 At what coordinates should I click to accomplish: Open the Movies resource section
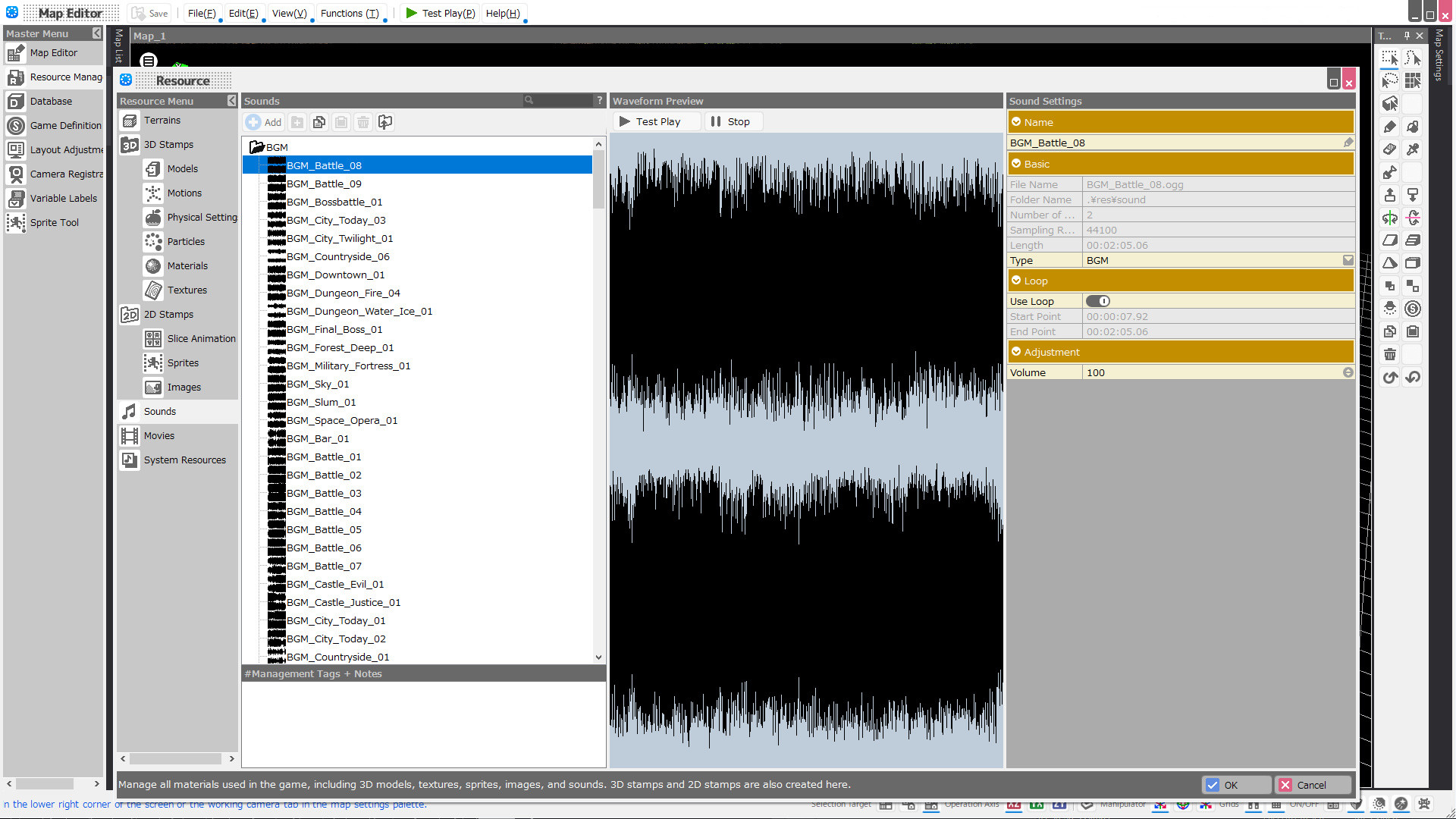point(159,435)
